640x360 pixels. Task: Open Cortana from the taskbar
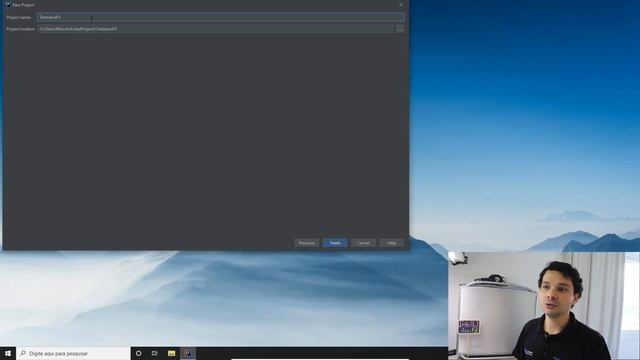(x=139, y=353)
